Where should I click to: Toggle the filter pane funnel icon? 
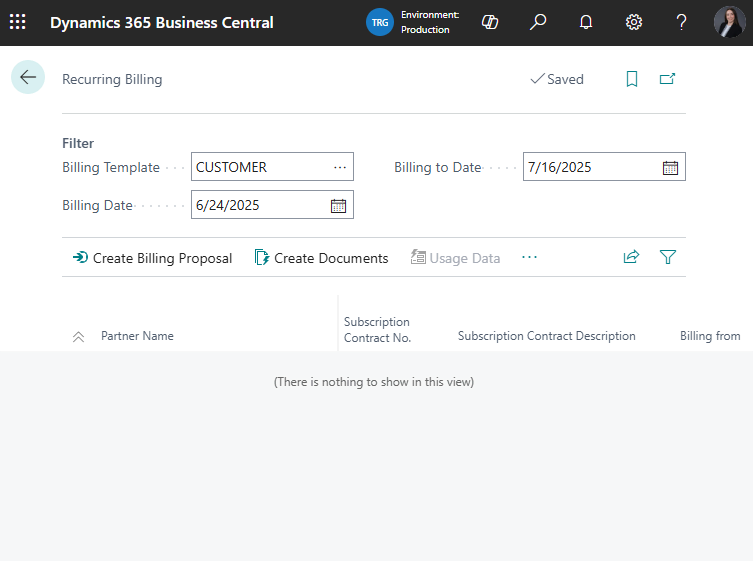pos(668,257)
